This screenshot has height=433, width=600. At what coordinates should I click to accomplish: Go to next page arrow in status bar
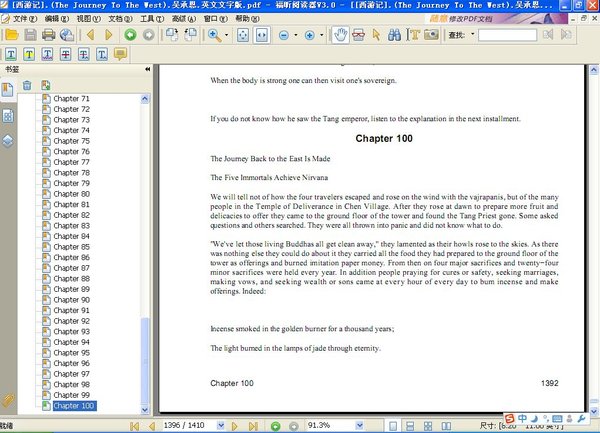[235, 426]
